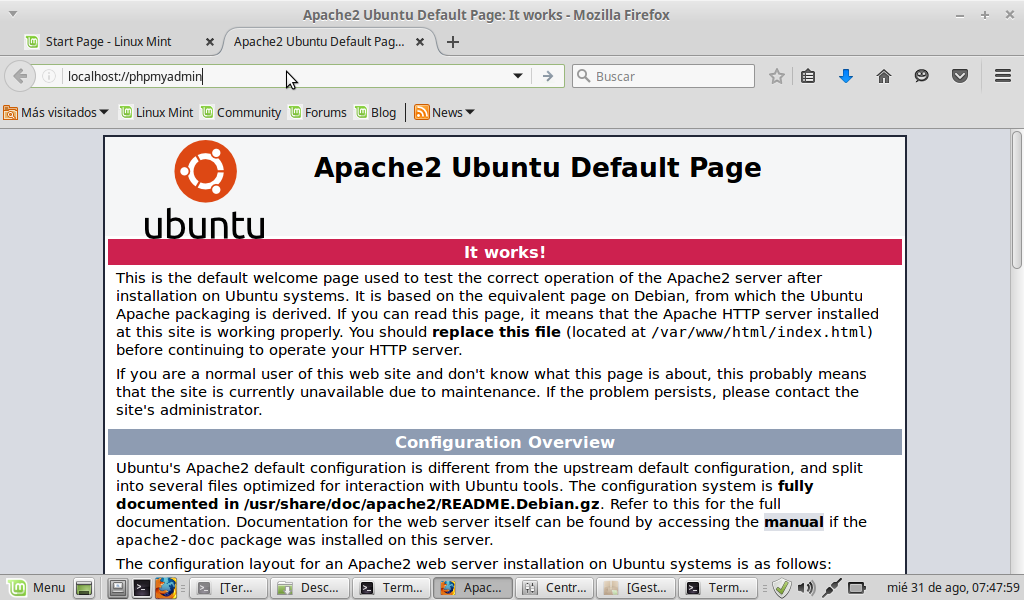This screenshot has height=600, width=1024.
Task: Launch Firefox from the panel launcher
Action: [x=165, y=588]
